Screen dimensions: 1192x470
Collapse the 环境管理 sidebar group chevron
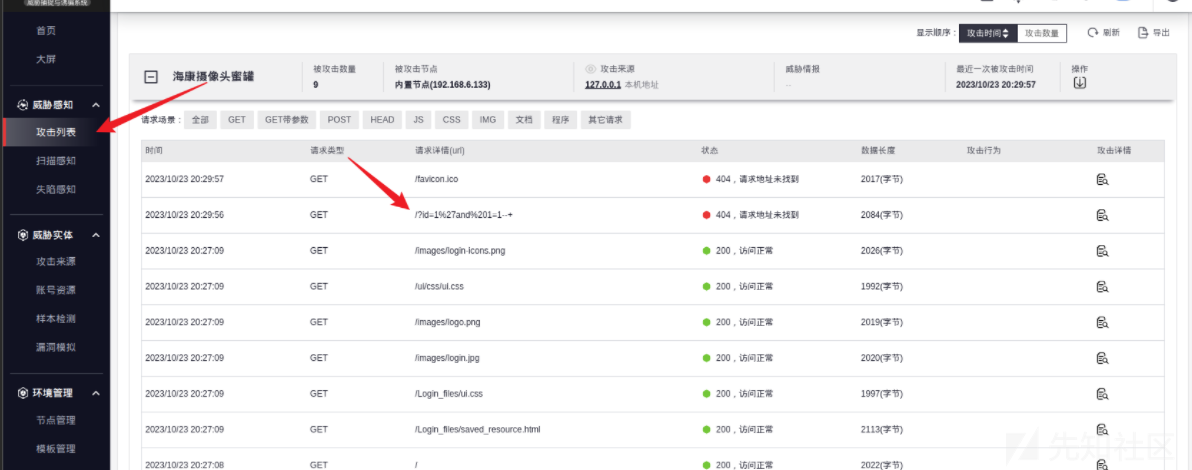pos(96,393)
